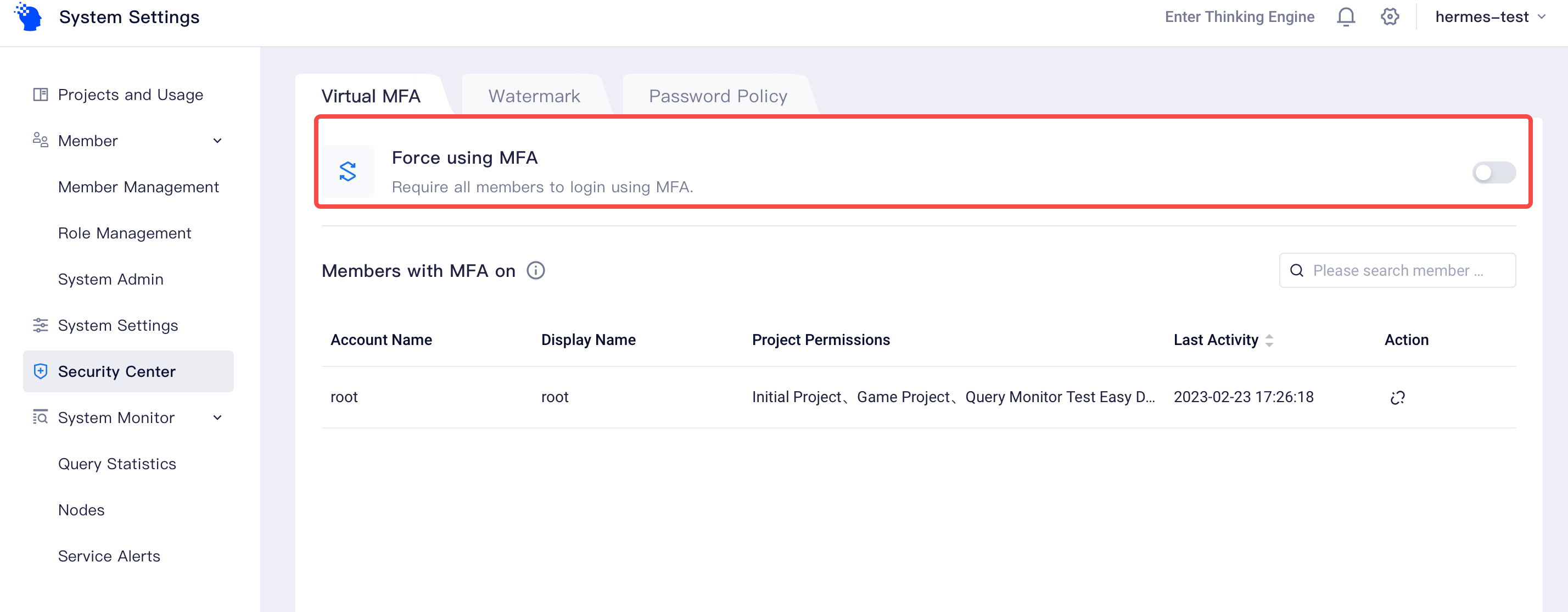Viewport: 1568px width, 612px height.
Task: Click the unbind MFA action icon for root
Action: [x=1398, y=398]
